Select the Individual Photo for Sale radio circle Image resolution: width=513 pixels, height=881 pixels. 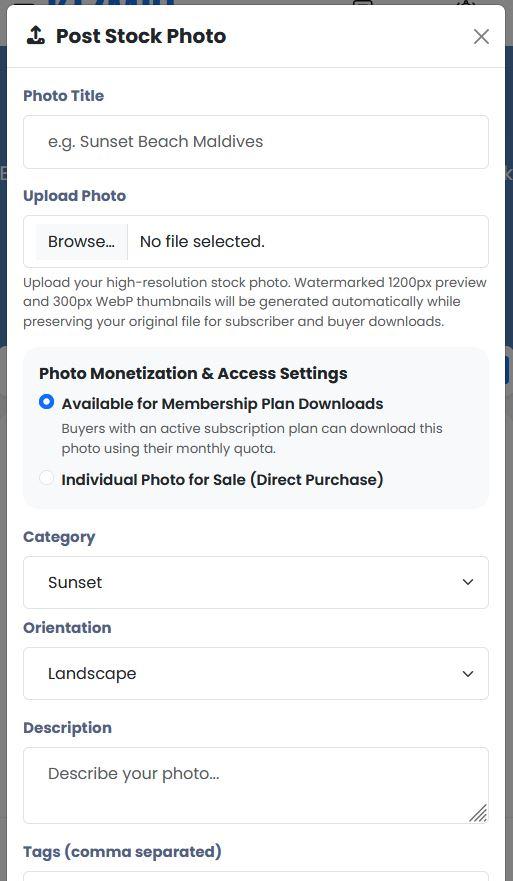click(47, 478)
